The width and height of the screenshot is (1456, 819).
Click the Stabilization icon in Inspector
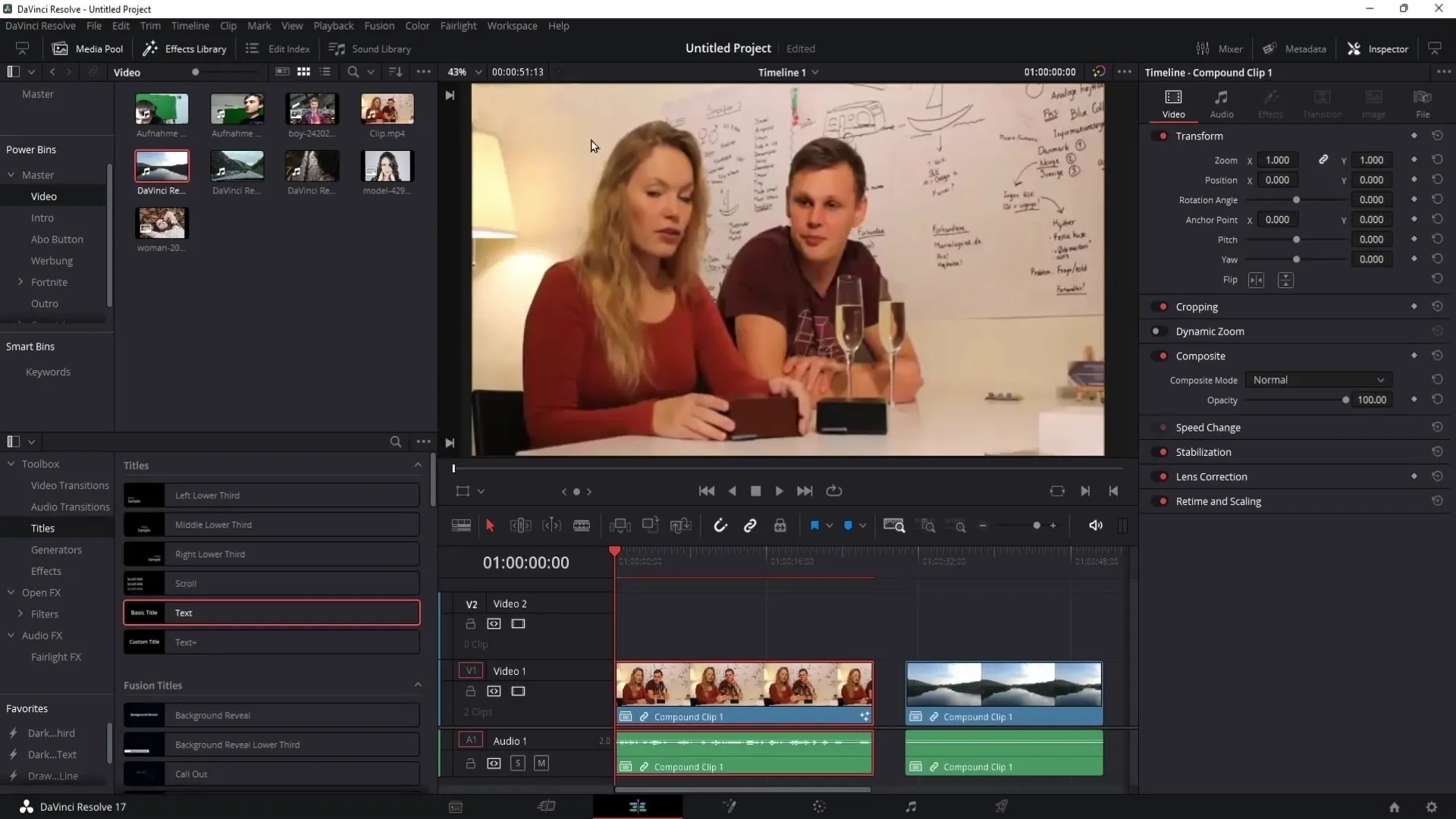pyautogui.click(x=1162, y=451)
